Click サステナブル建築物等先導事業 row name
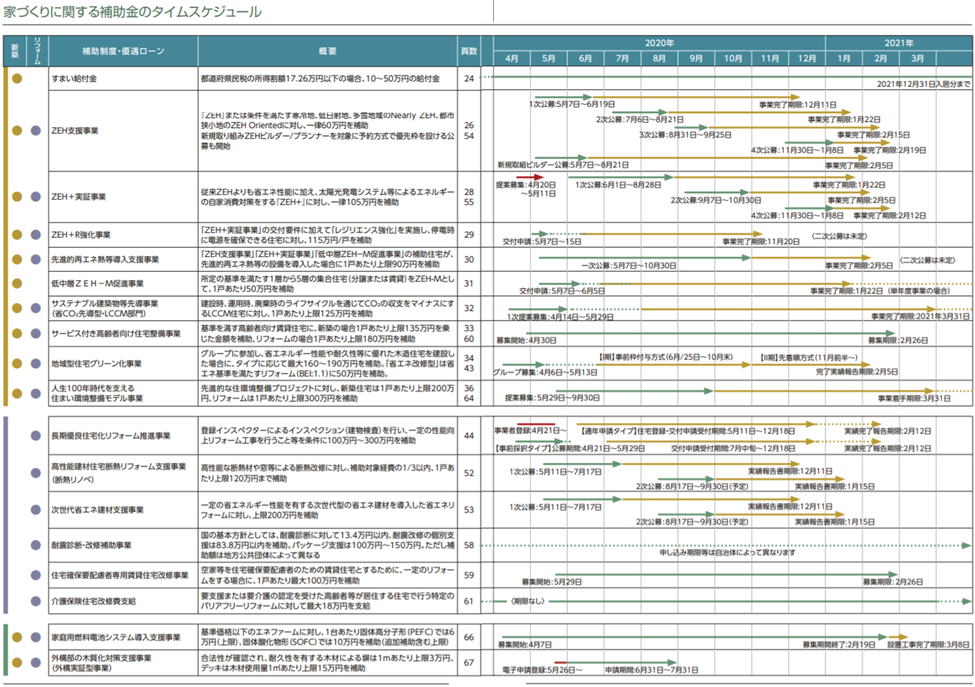The height and width of the screenshot is (687, 975). click(x=104, y=303)
